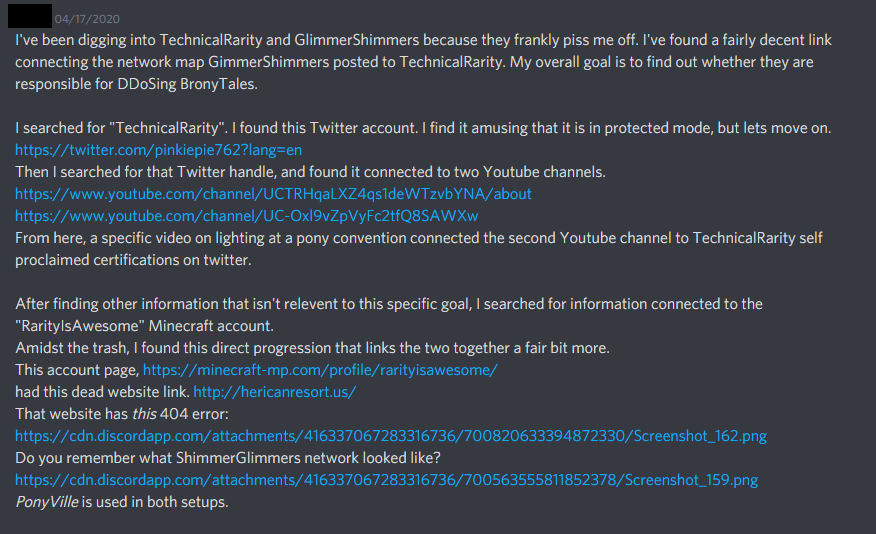Open the YouTube channel link starting UC-OxI9

click(246, 216)
